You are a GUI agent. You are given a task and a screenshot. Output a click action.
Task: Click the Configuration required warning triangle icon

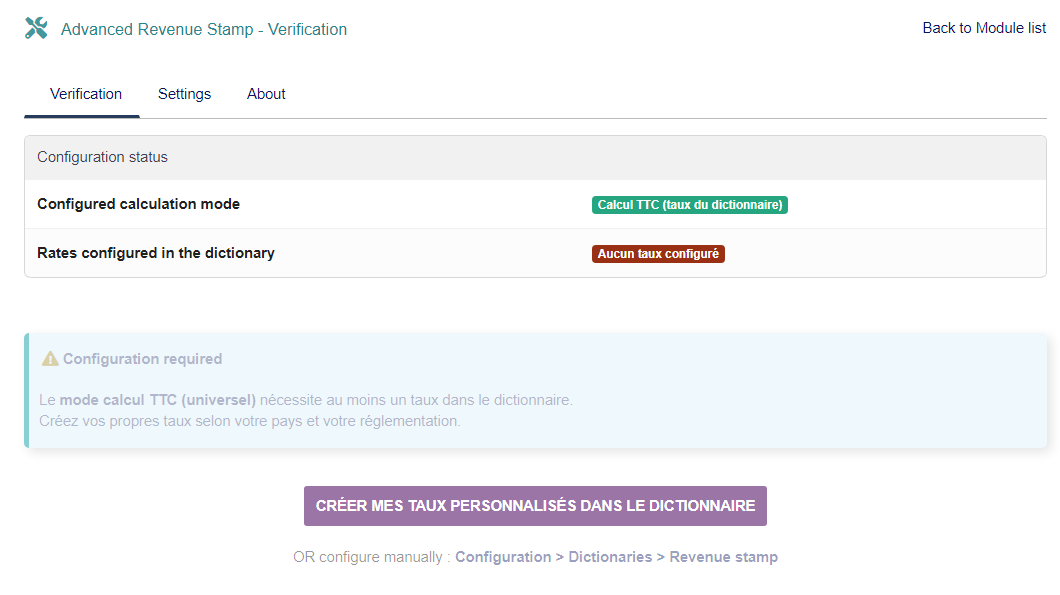(50, 358)
